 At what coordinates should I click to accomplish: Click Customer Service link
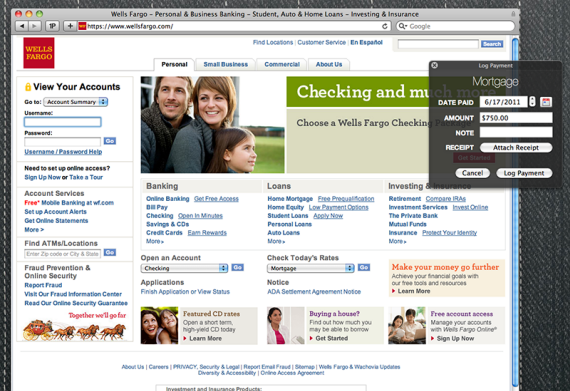322,43
